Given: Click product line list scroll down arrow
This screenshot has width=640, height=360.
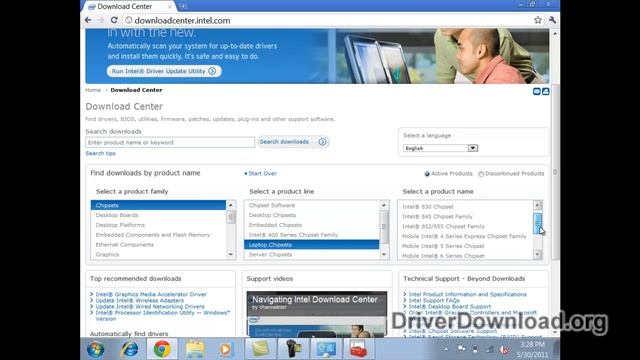Looking at the screenshot, I should click(384, 254).
